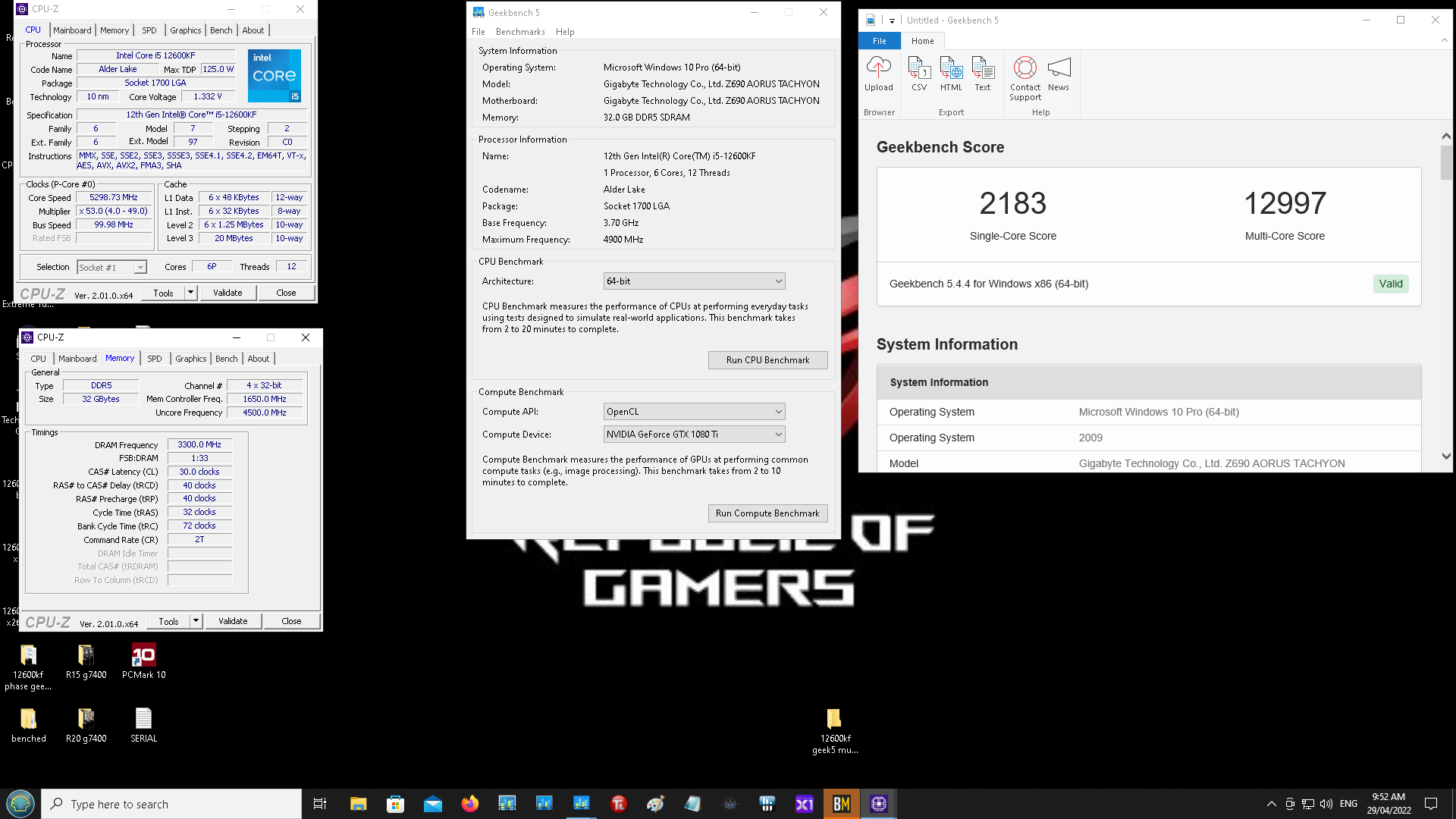Click the ENG language indicator

(1348, 804)
